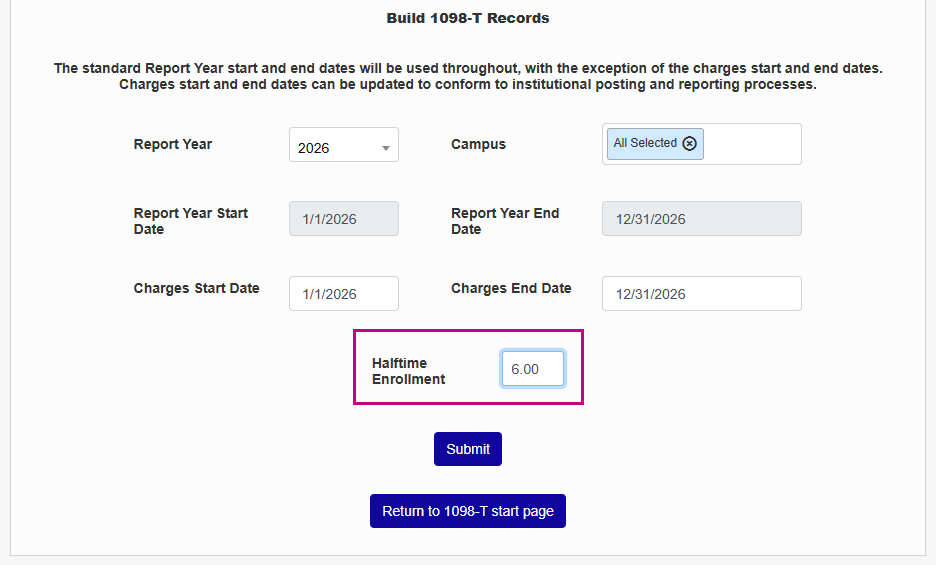Select the All Selected campus tag text
936x565 pixels.
[645, 143]
